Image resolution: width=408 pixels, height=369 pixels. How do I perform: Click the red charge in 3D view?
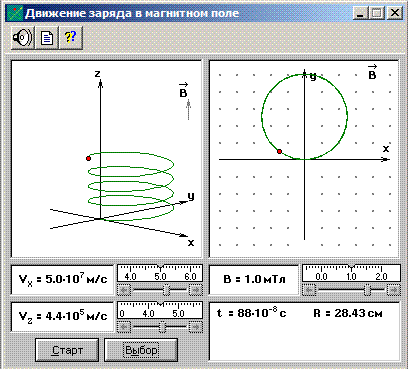[88, 158]
